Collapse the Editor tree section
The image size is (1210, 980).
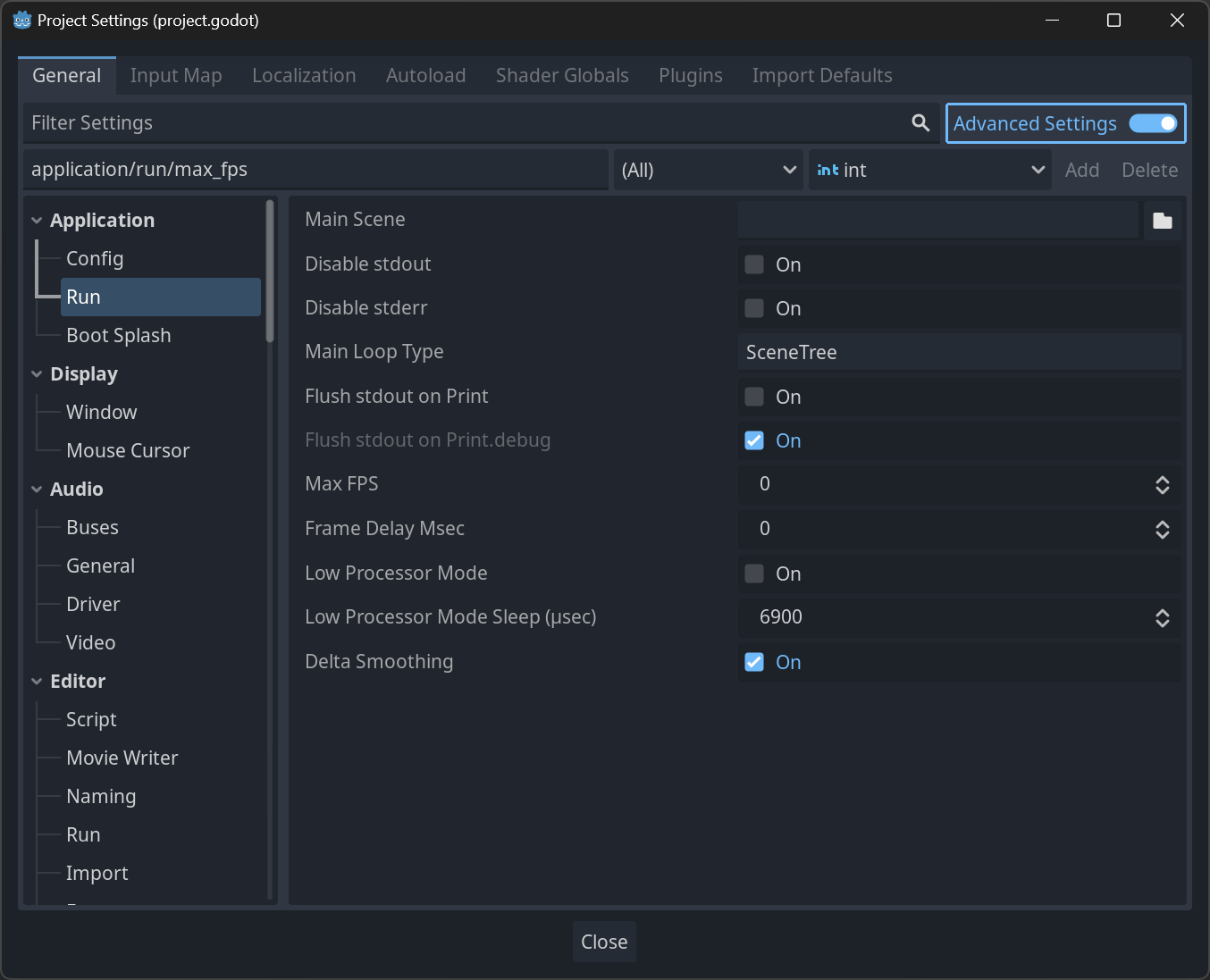click(37, 682)
